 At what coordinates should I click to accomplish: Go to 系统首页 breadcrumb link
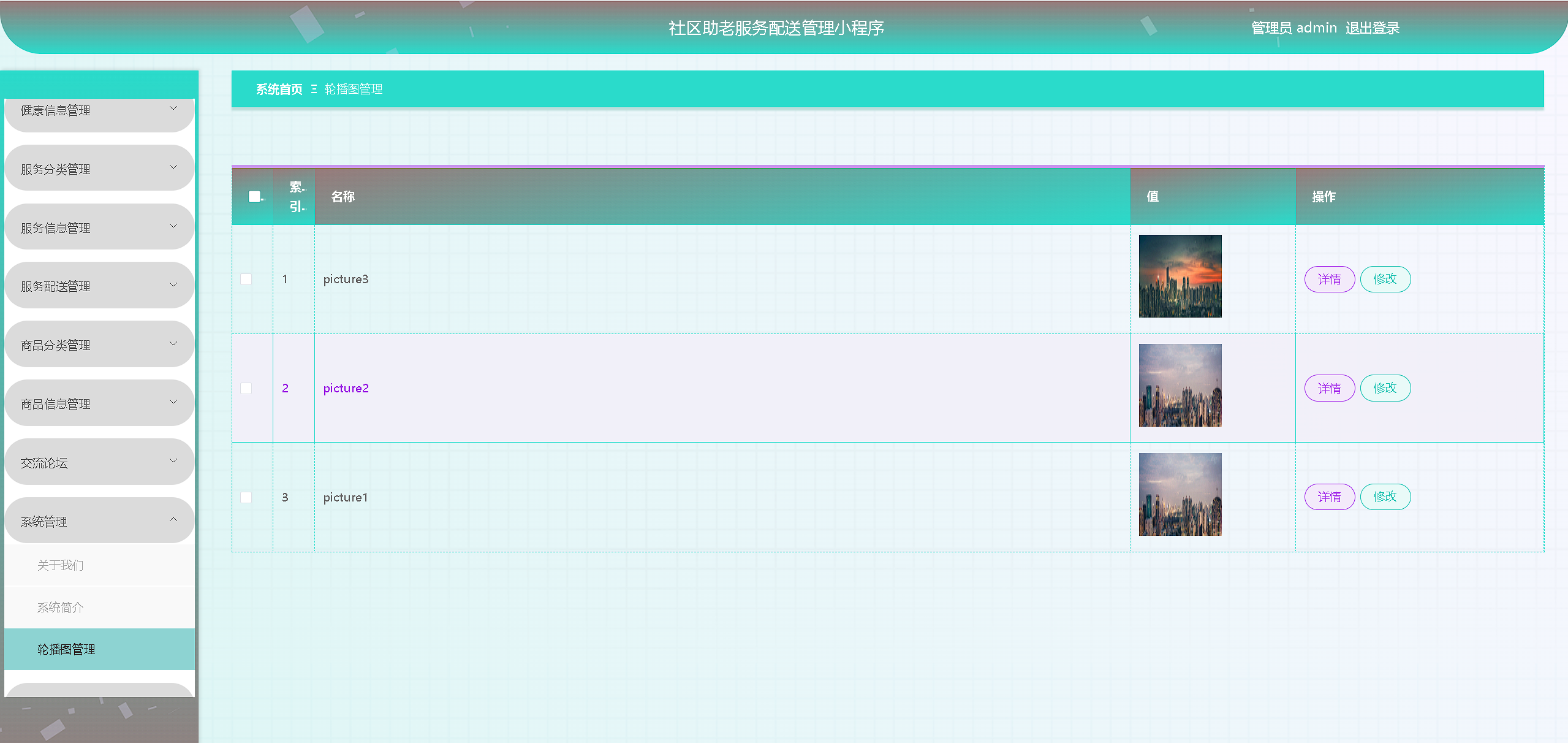point(279,90)
